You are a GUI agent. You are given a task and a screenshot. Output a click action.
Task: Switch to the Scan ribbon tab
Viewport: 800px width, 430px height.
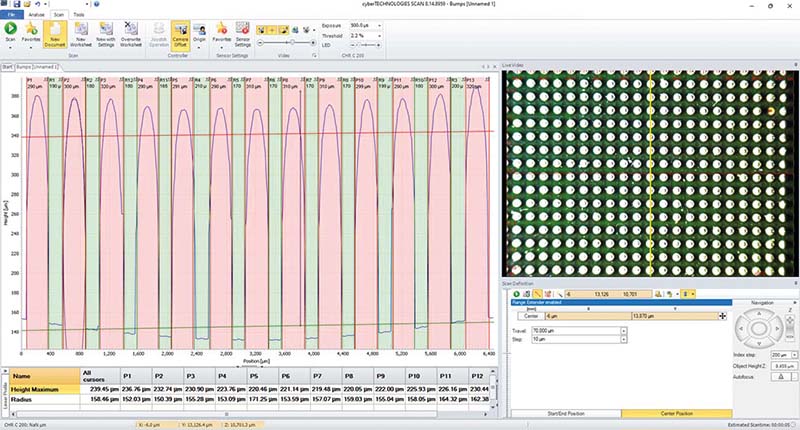pos(59,14)
